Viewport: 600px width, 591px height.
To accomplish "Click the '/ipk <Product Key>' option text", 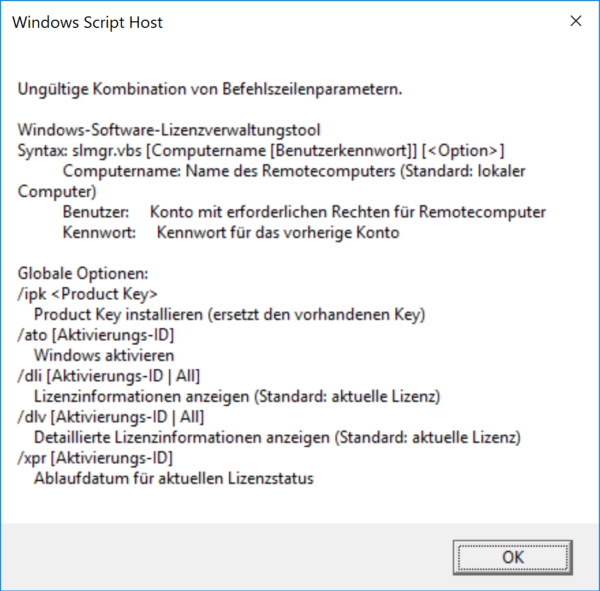I will pos(88,294).
